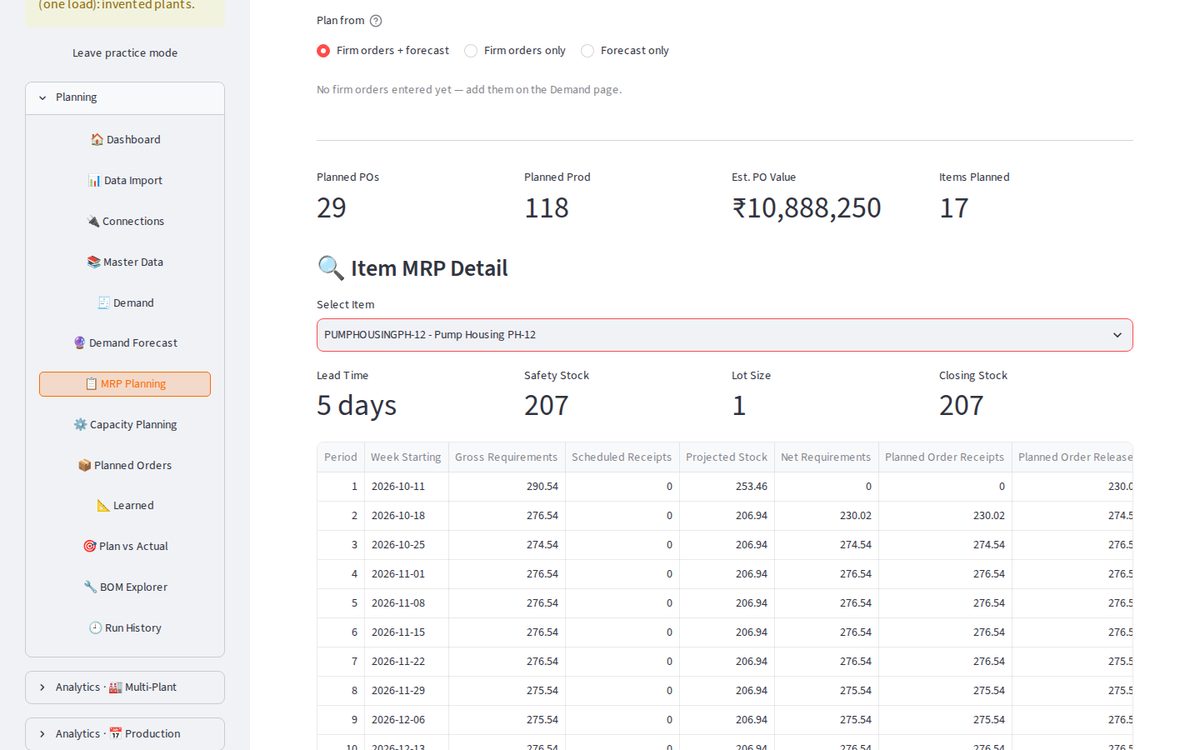
Task: Open Run History page
Action: point(125,628)
